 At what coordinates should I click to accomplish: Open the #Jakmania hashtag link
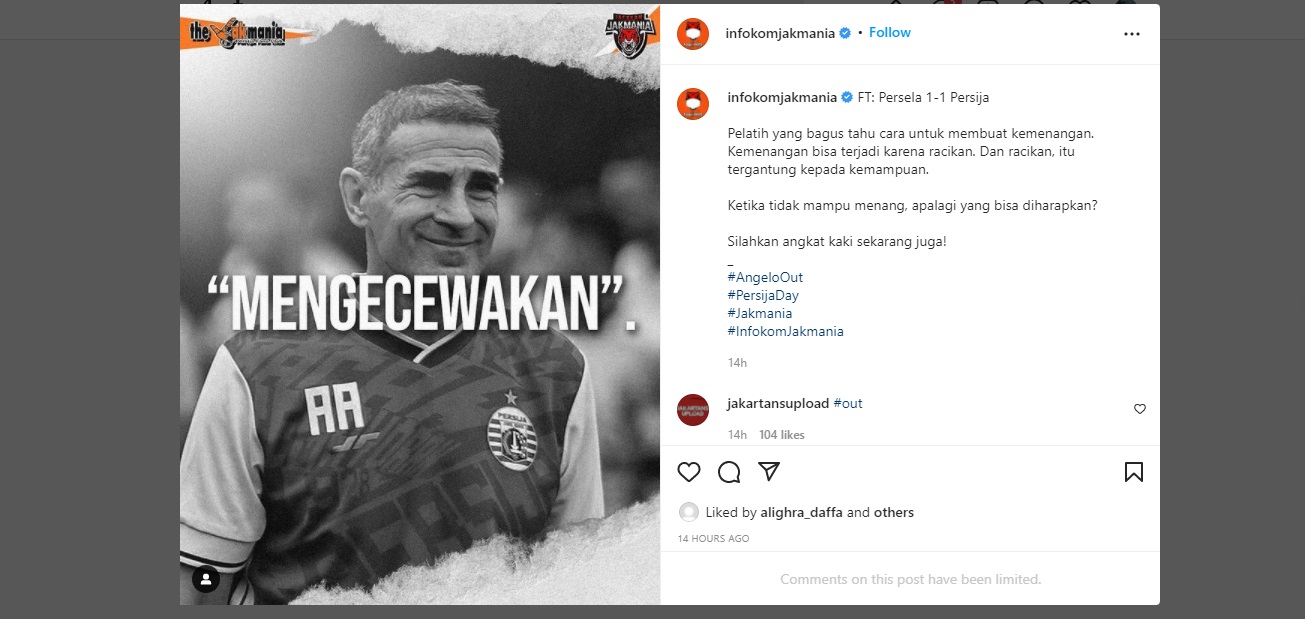coord(760,313)
